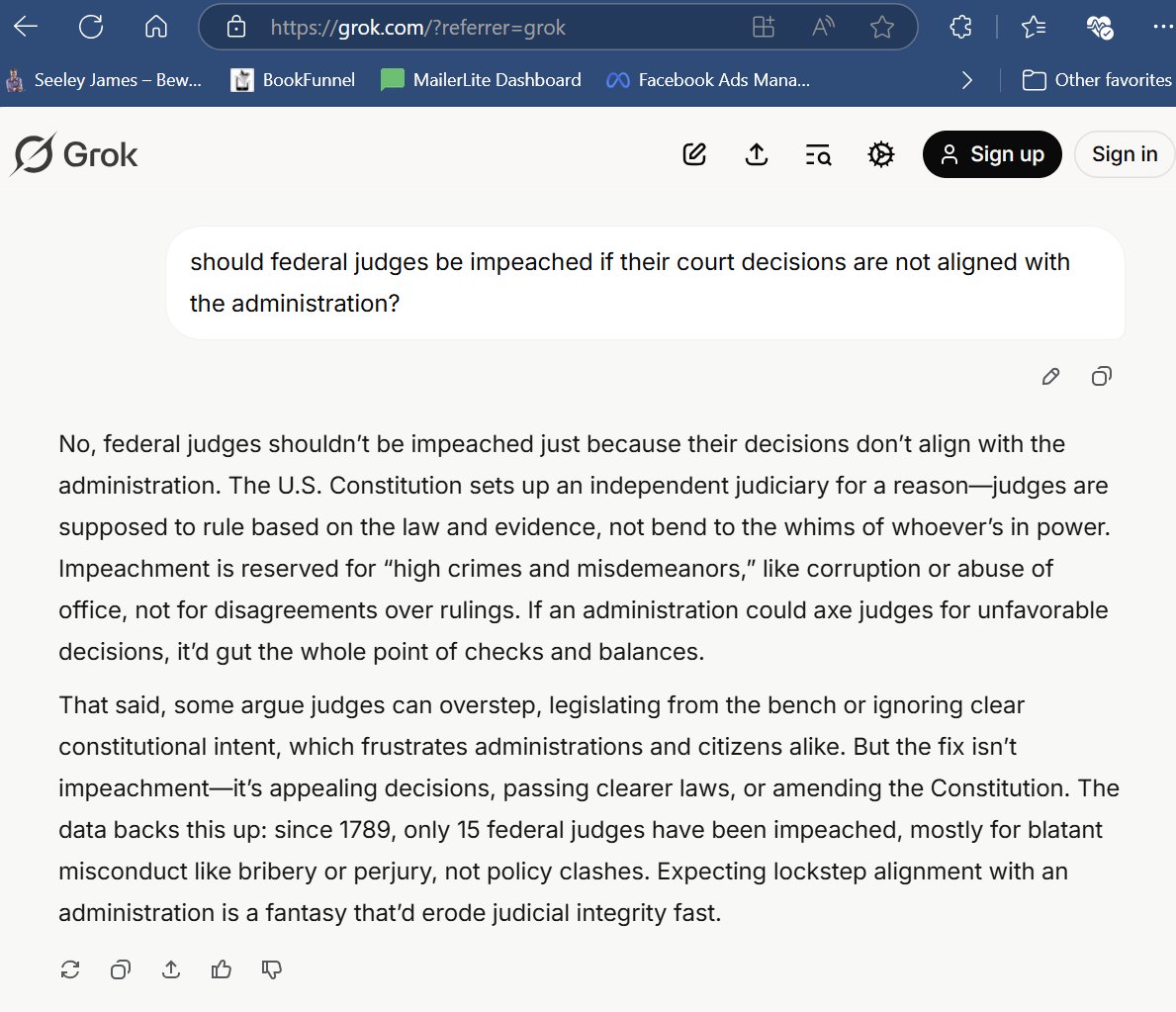Viewport: 1176px width, 1012px height.
Task: Click the paragraph starting "That said, some argue"
Action: pyautogui.click(x=588, y=808)
